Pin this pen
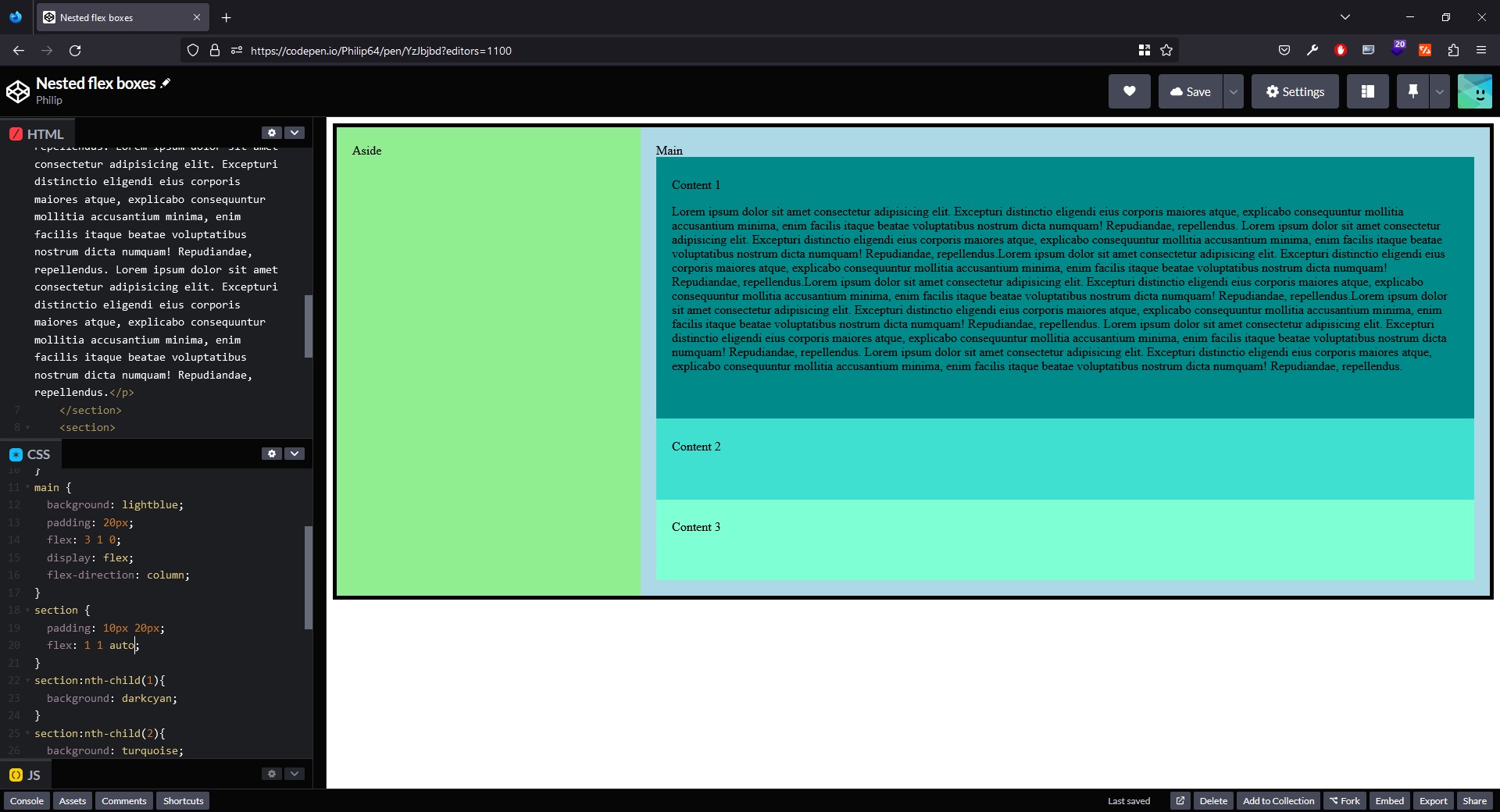The width and height of the screenshot is (1500, 812). click(1412, 91)
